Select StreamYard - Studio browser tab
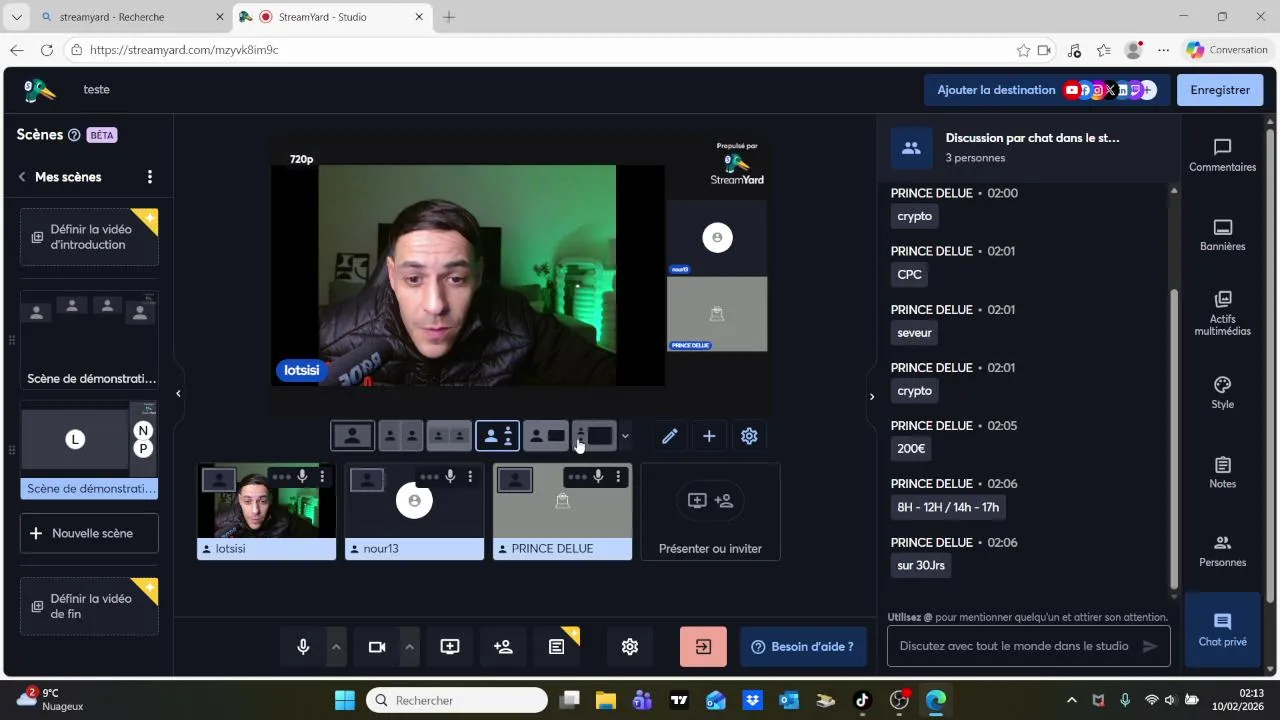This screenshot has width=1280, height=720. 333,17
